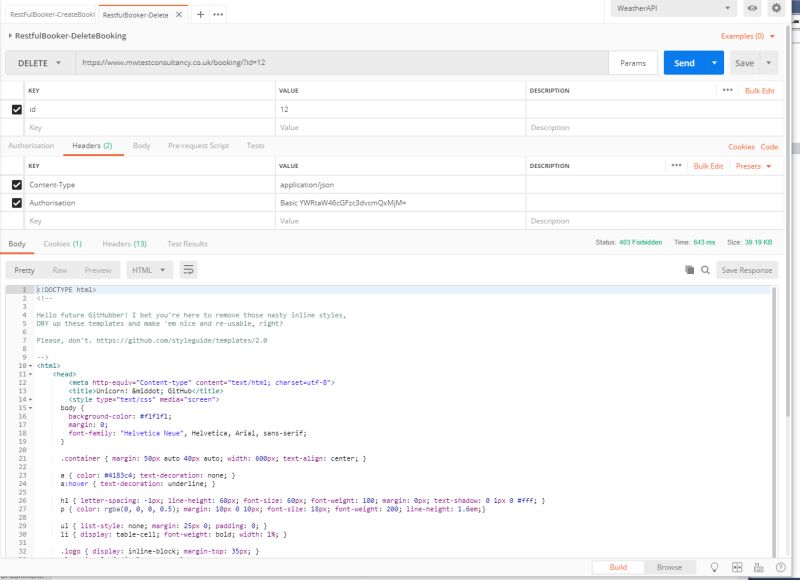
Task: Open the help question mark icon
Action: tap(781, 567)
